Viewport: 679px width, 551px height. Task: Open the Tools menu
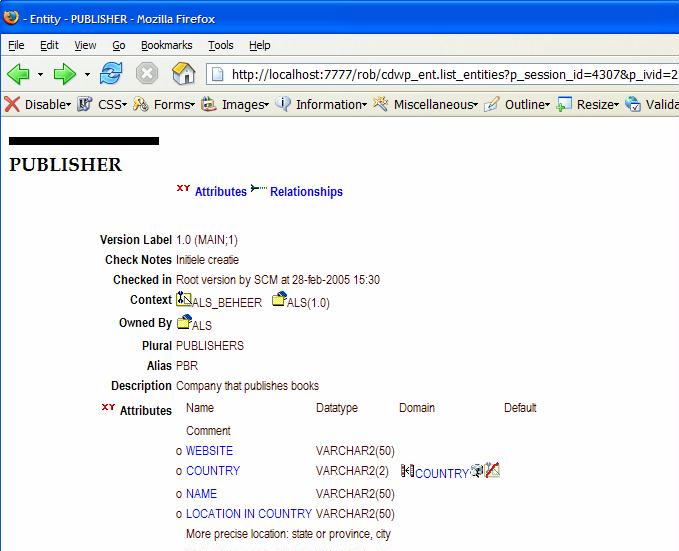220,45
